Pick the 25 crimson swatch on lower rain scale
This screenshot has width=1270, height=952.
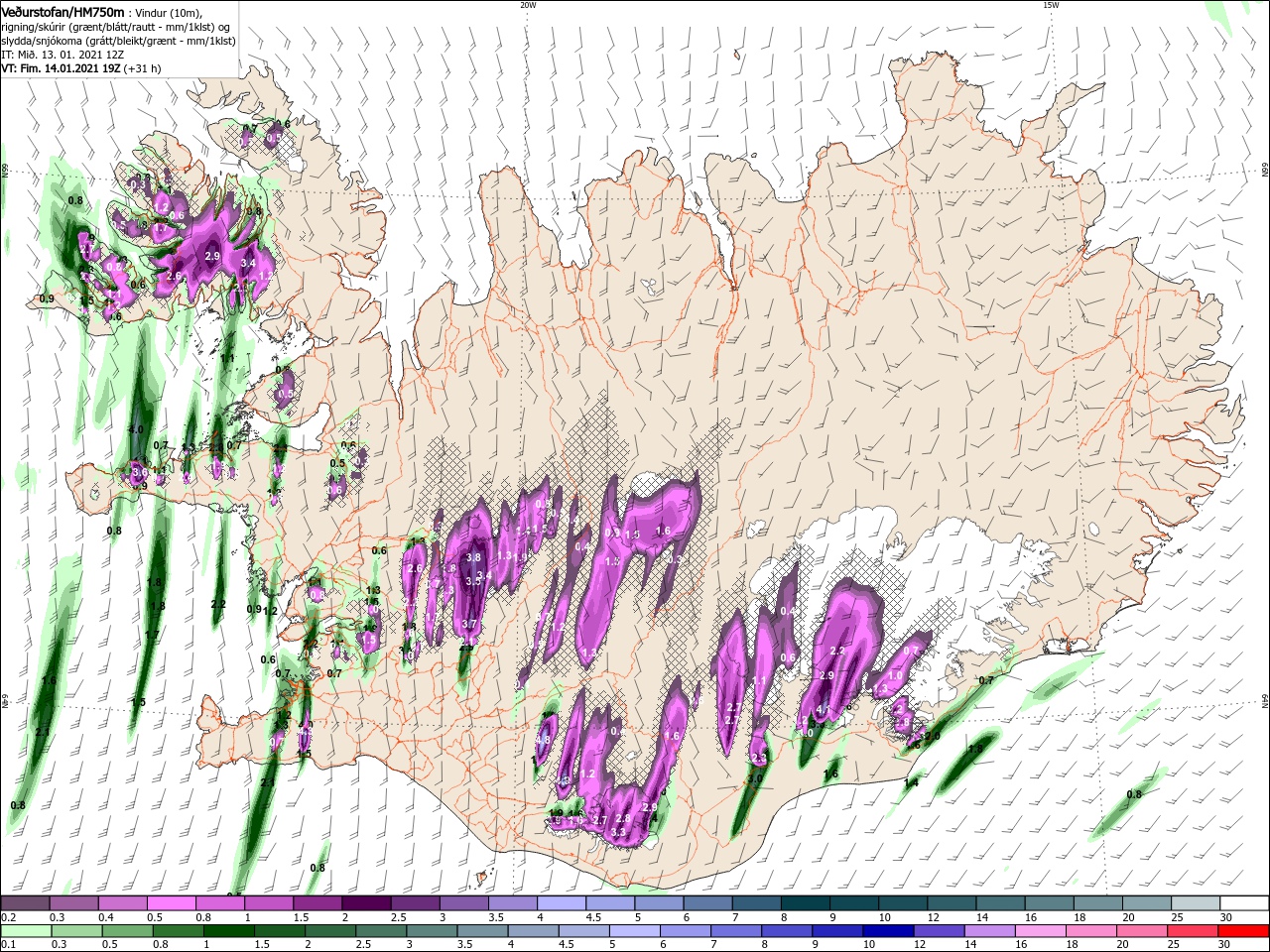pos(1193,931)
